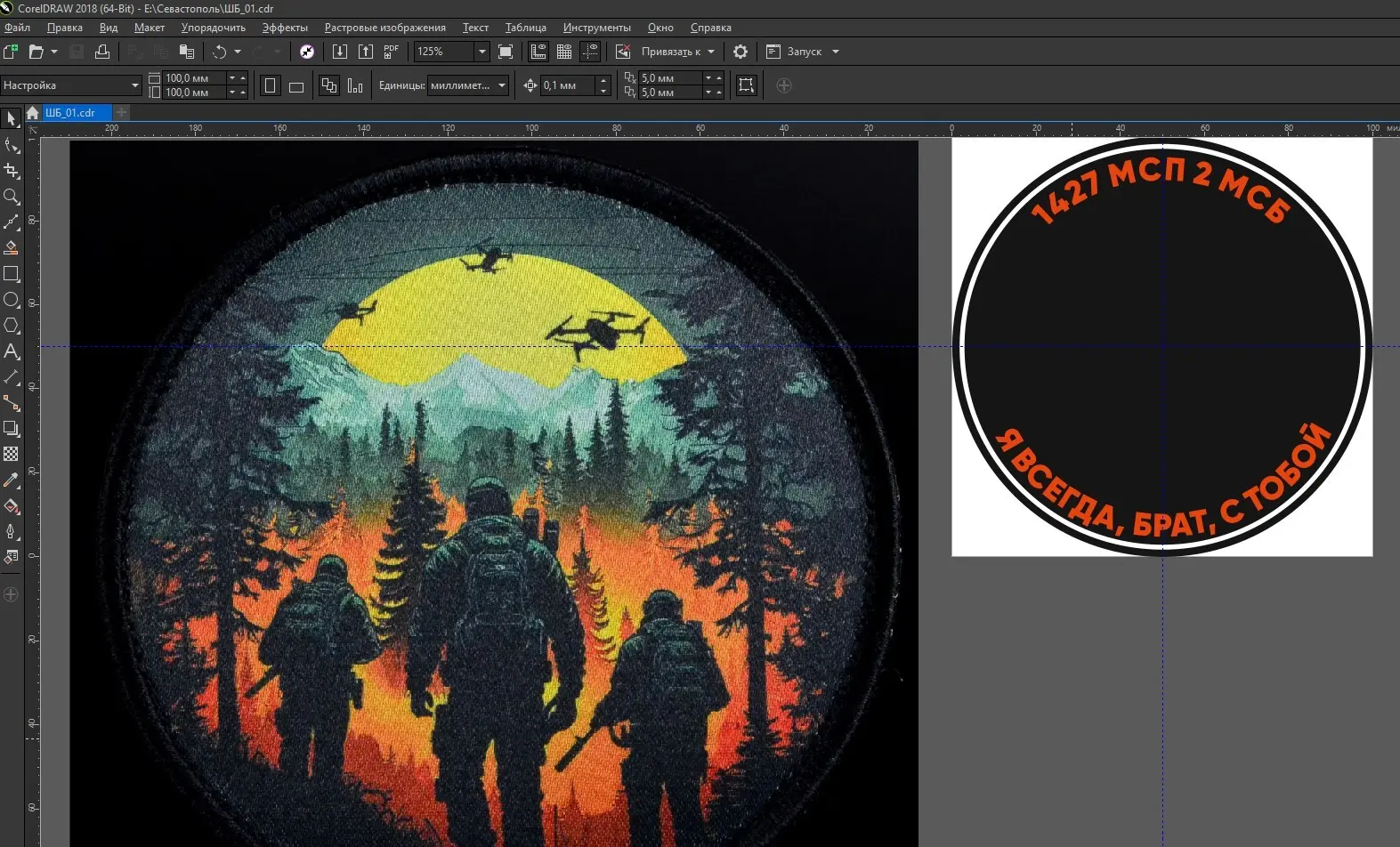Open the zoom level 125% dropdown

(482, 52)
